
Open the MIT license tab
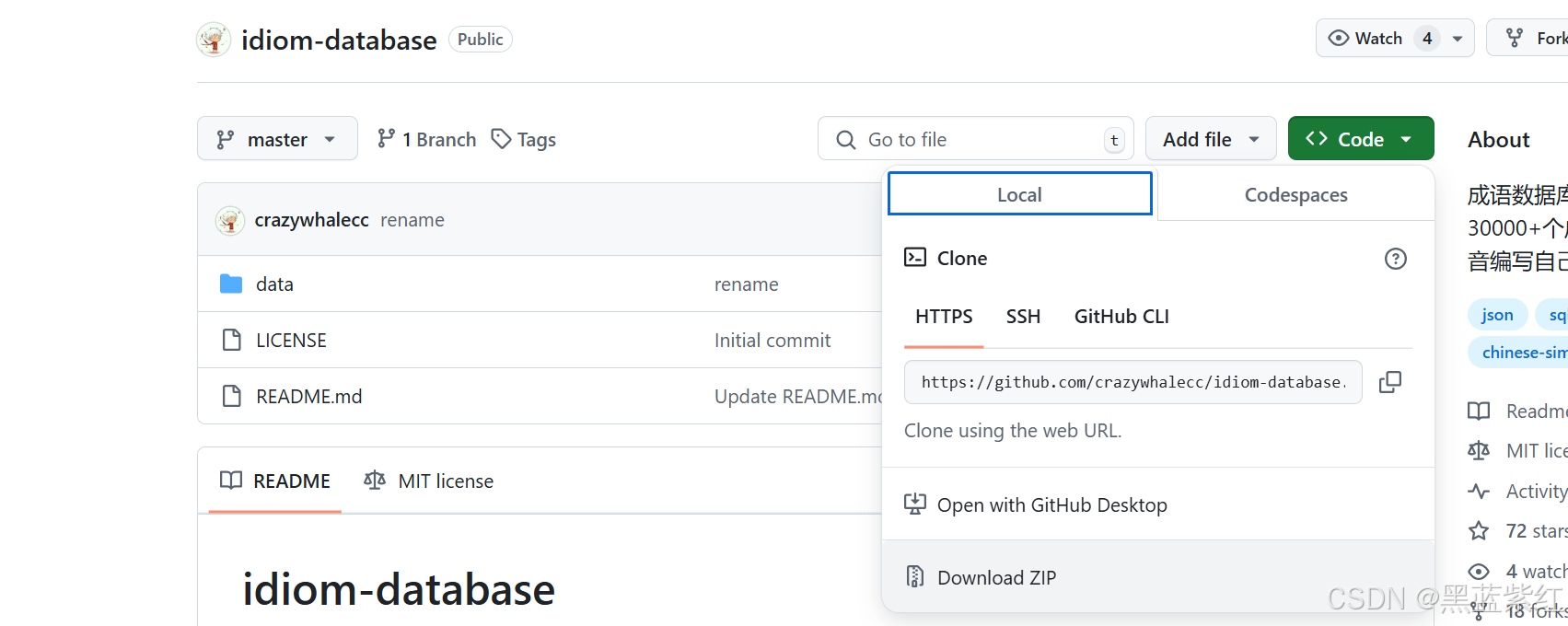(x=429, y=481)
